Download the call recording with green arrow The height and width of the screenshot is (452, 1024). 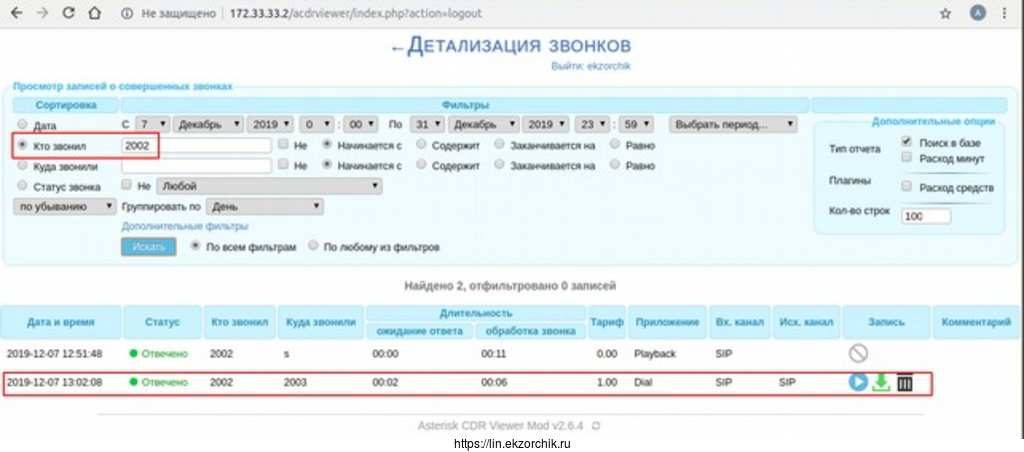[881, 382]
